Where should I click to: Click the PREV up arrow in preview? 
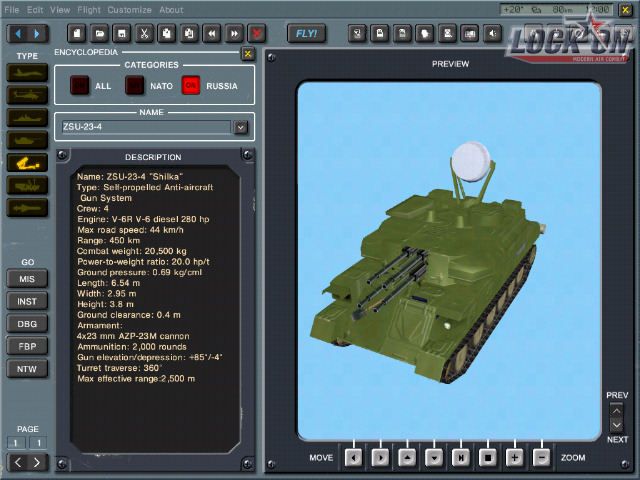pos(617,409)
